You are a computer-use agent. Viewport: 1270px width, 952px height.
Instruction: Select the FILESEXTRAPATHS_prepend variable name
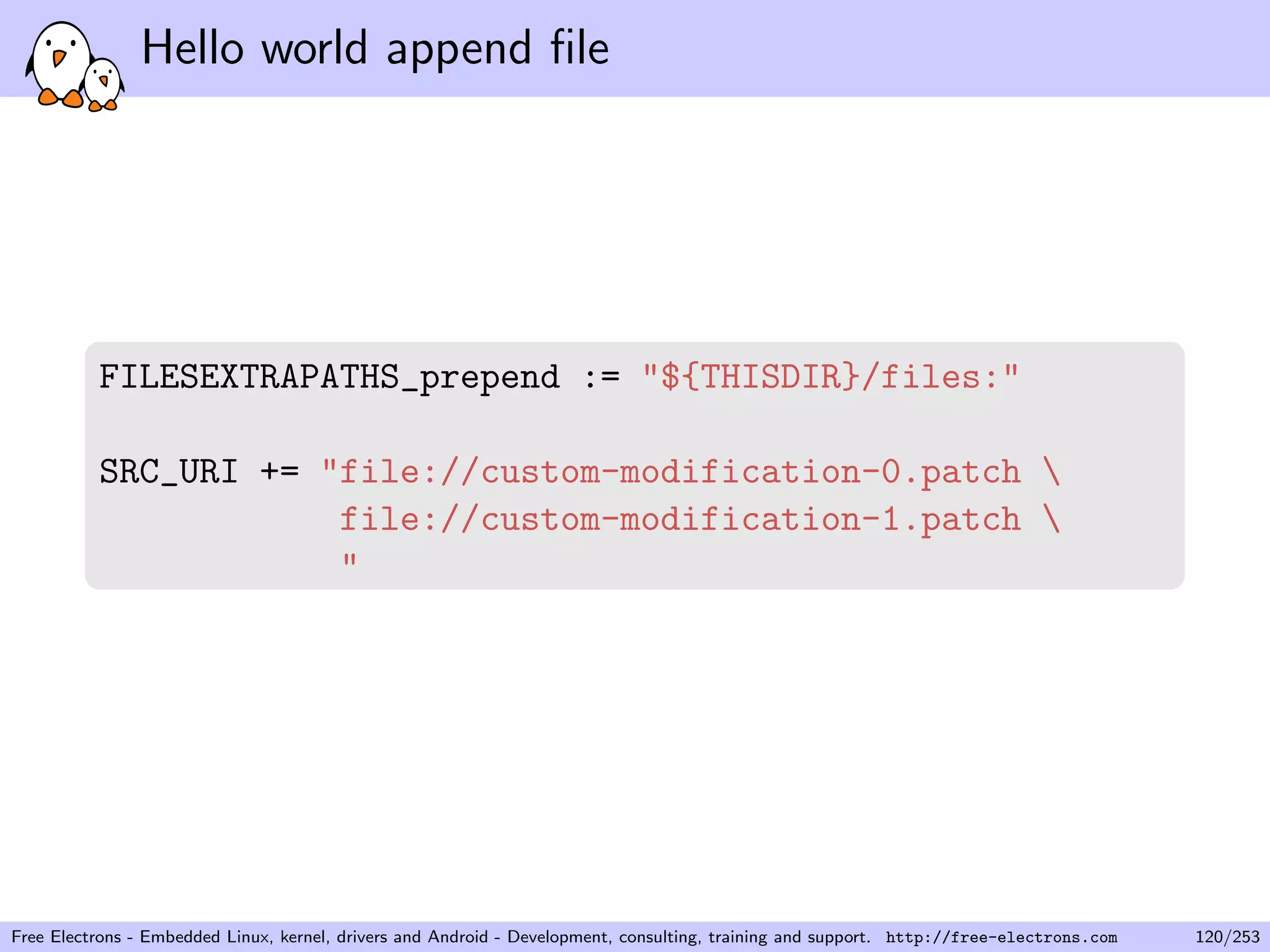tap(329, 377)
